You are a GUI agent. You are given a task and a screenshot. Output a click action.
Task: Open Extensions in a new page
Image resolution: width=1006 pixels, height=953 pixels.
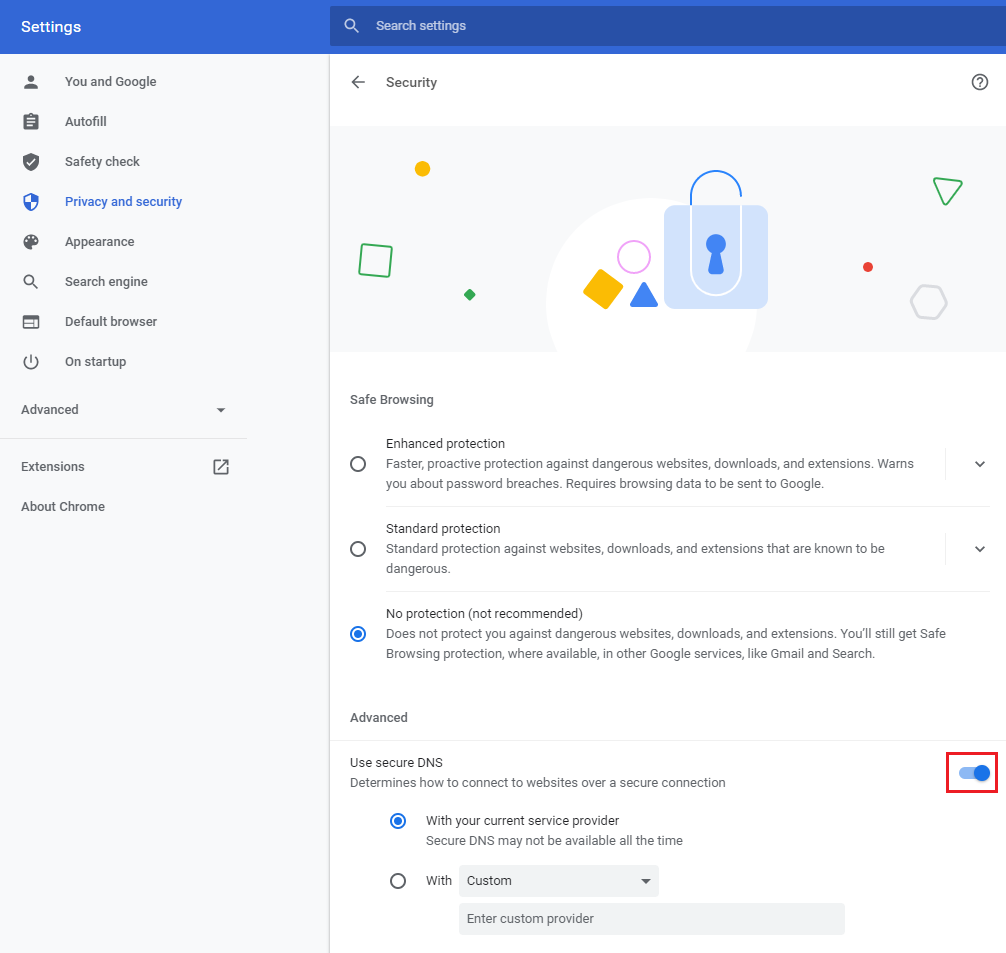(x=220, y=466)
